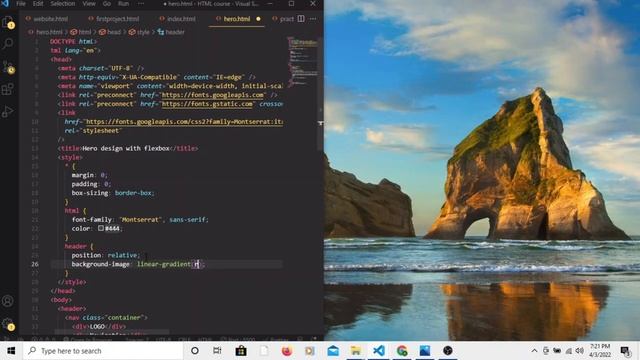
Task: Show hidden system tray icons
Action: (534, 351)
